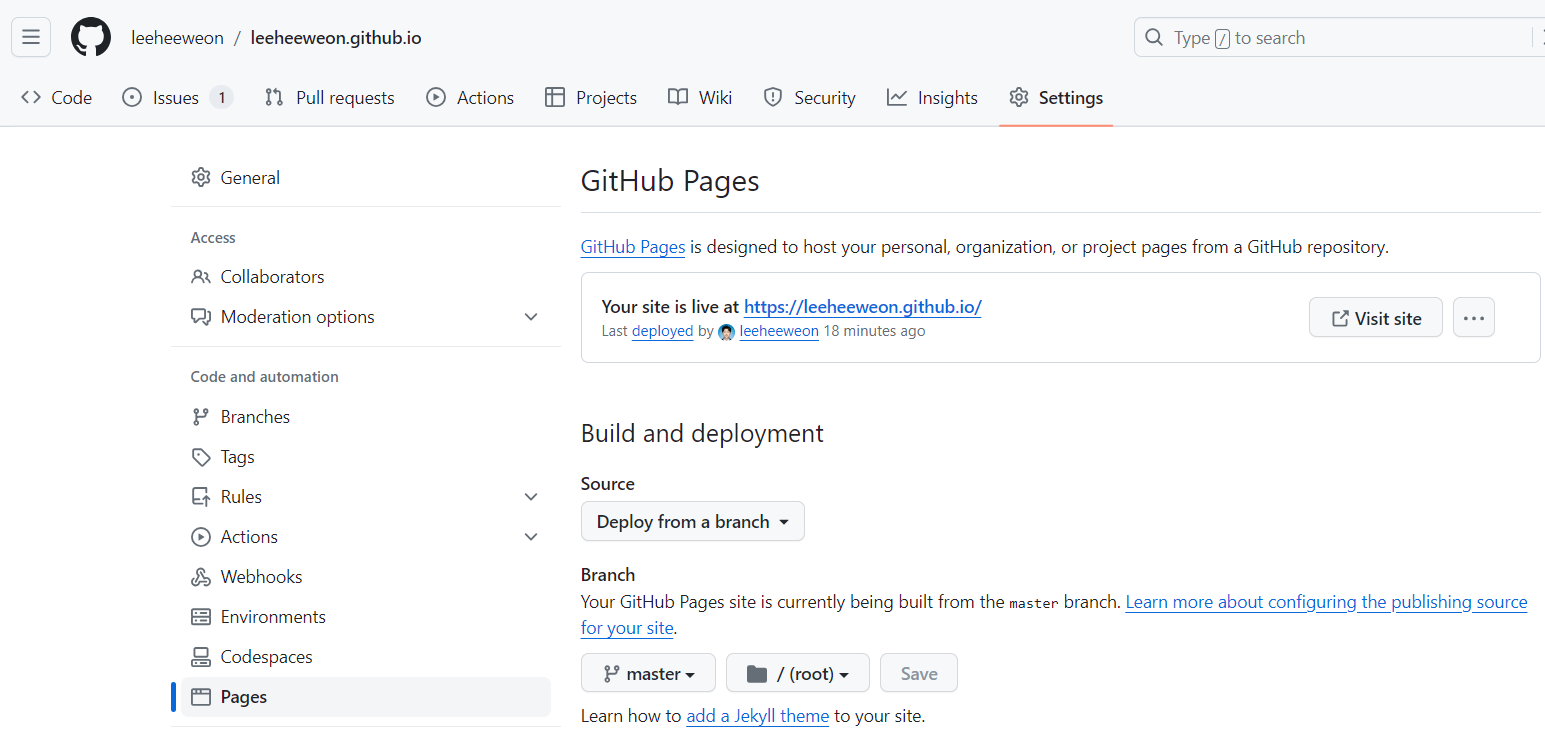1545x733 pixels.
Task: Expand the Rules section chevron
Action: [531, 497]
